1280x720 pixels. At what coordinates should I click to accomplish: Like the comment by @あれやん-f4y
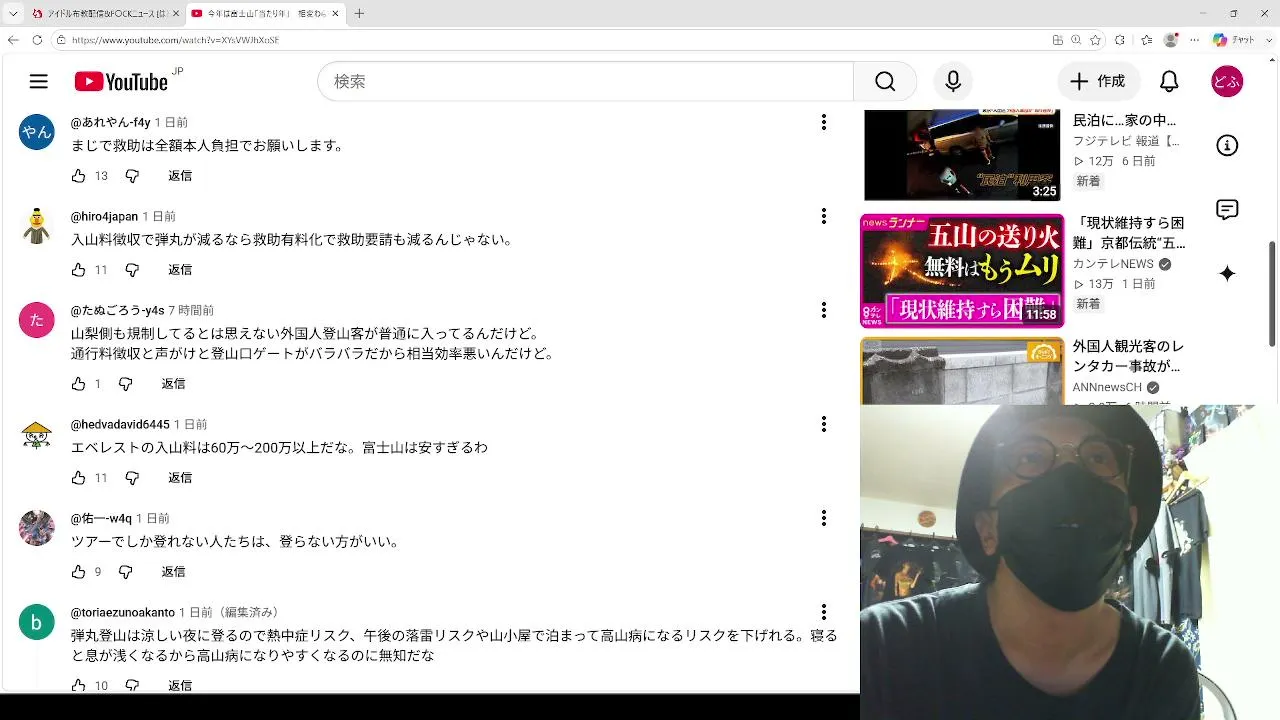[79, 176]
